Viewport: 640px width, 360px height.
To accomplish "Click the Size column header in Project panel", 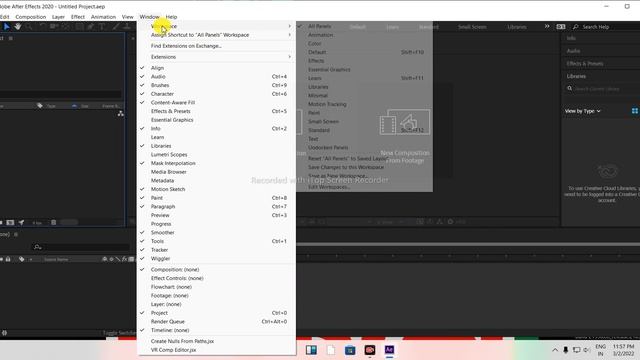I will pos(85,106).
